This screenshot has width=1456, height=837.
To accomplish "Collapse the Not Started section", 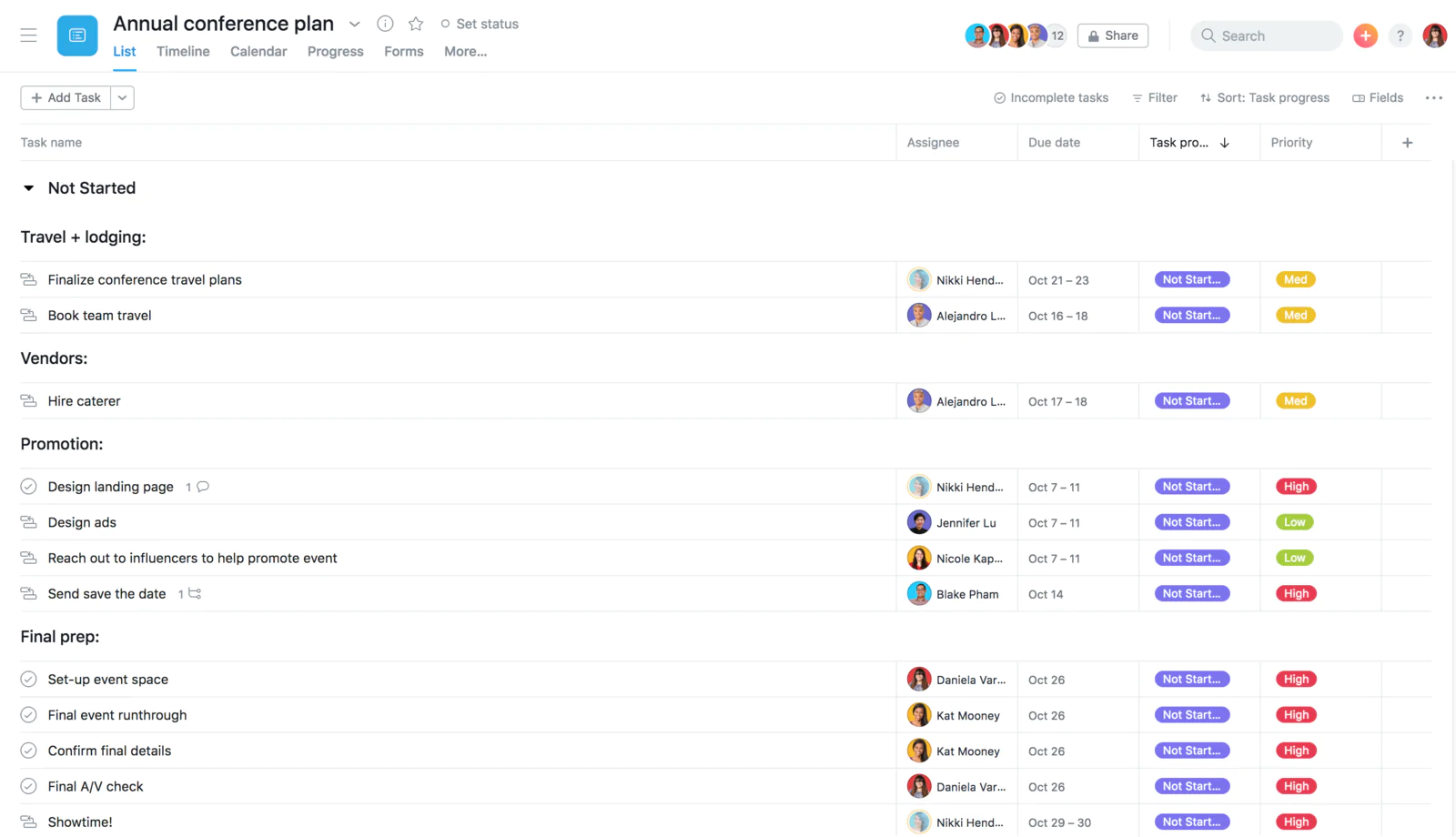I will pos(27,188).
